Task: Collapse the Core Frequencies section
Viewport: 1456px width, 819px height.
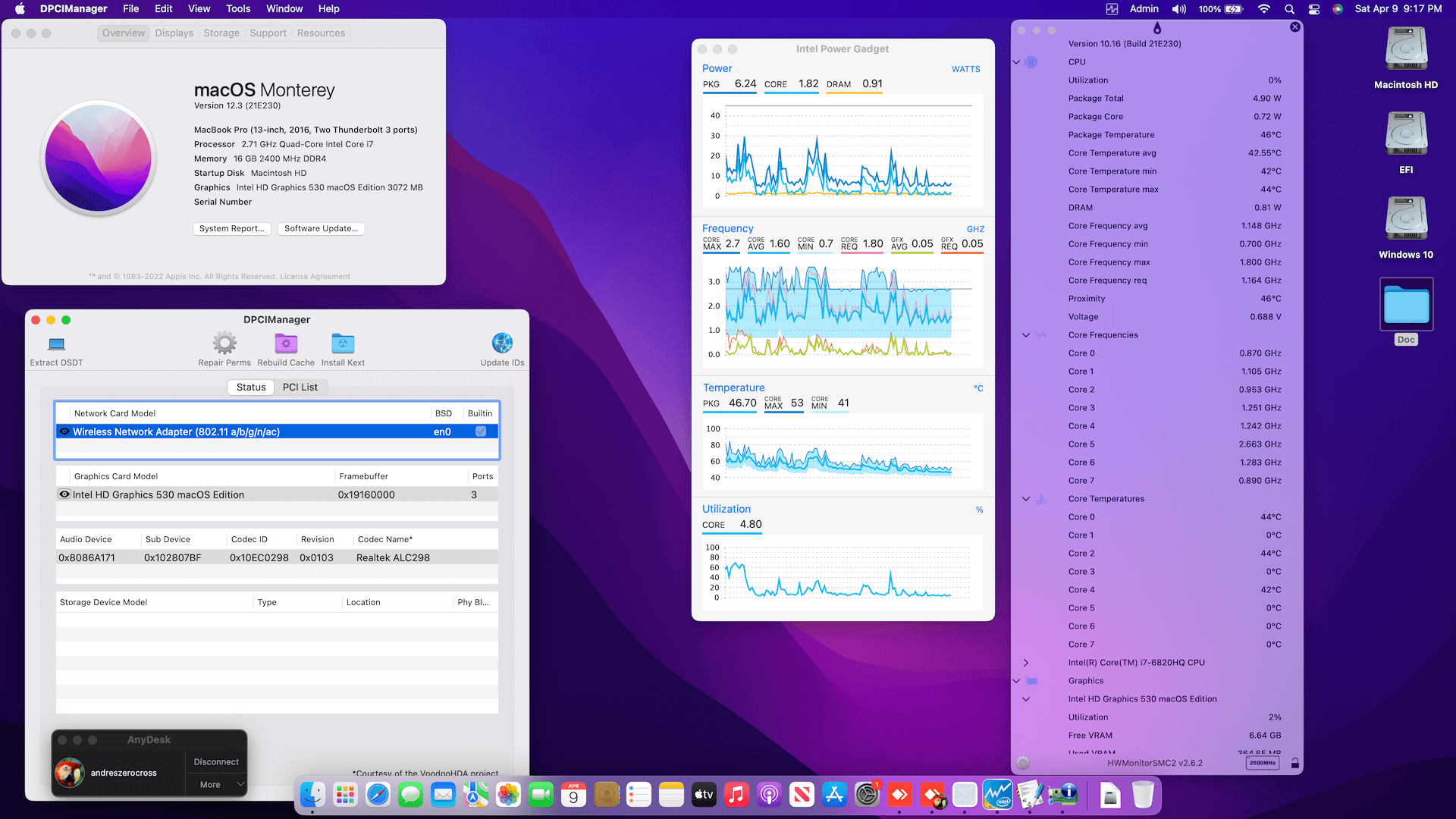Action: (x=1026, y=335)
